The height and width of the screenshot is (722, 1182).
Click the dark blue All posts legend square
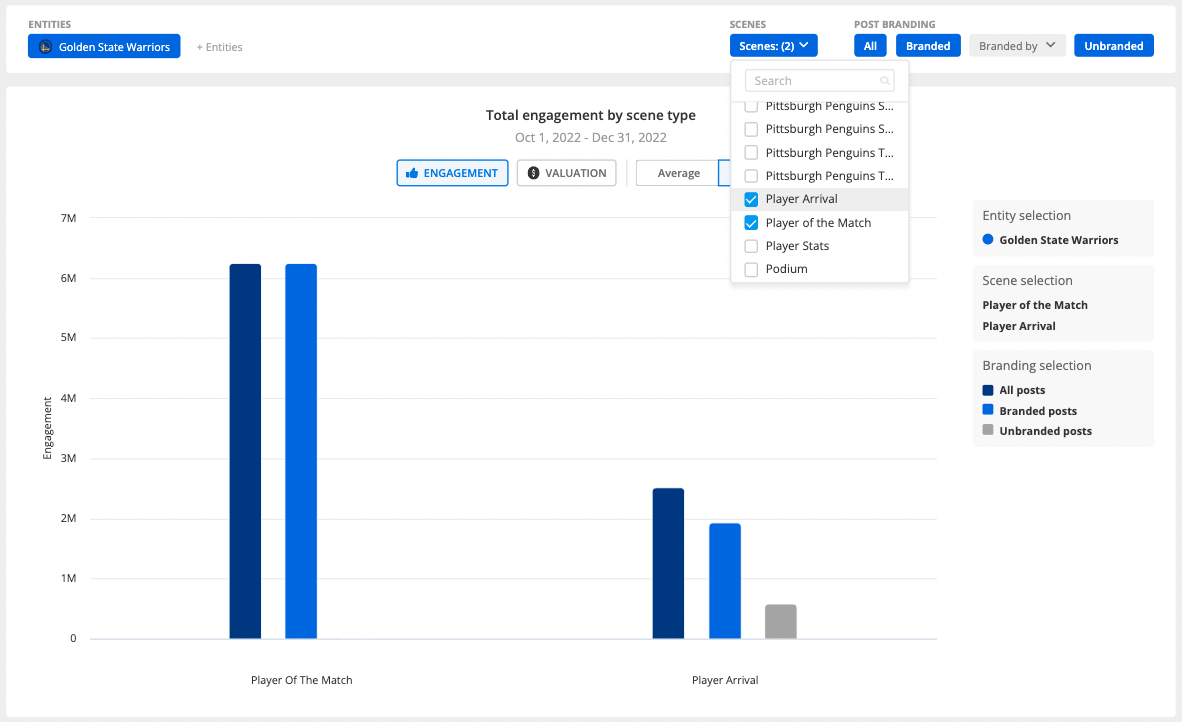[989, 390]
